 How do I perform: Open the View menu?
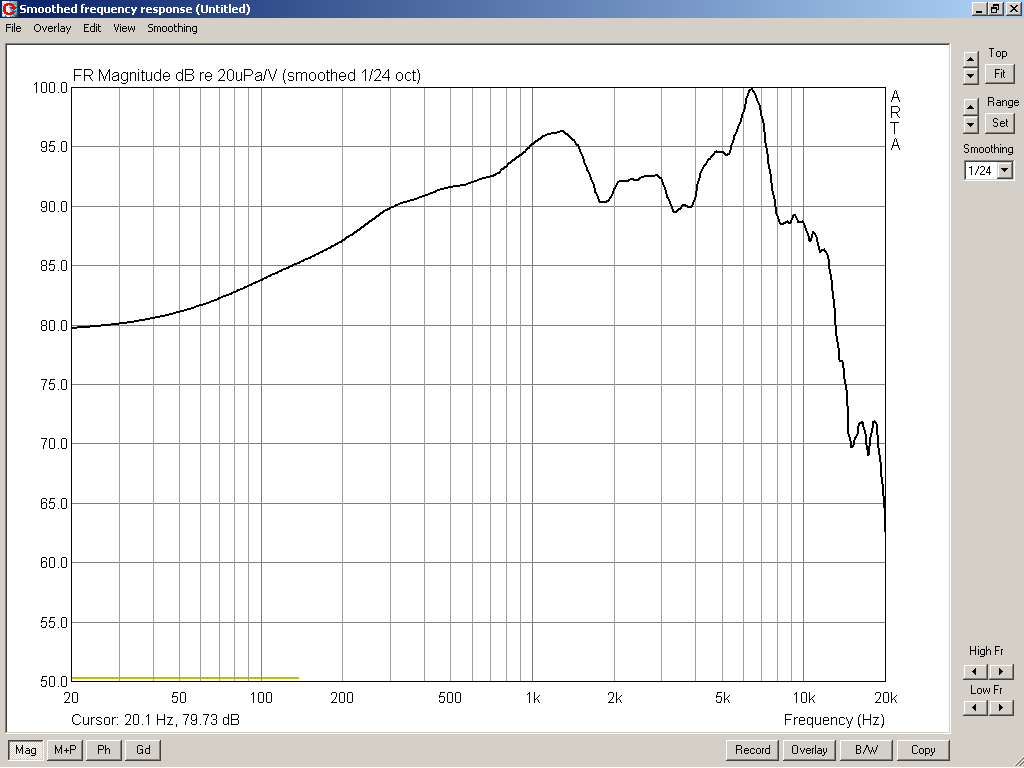(124, 28)
